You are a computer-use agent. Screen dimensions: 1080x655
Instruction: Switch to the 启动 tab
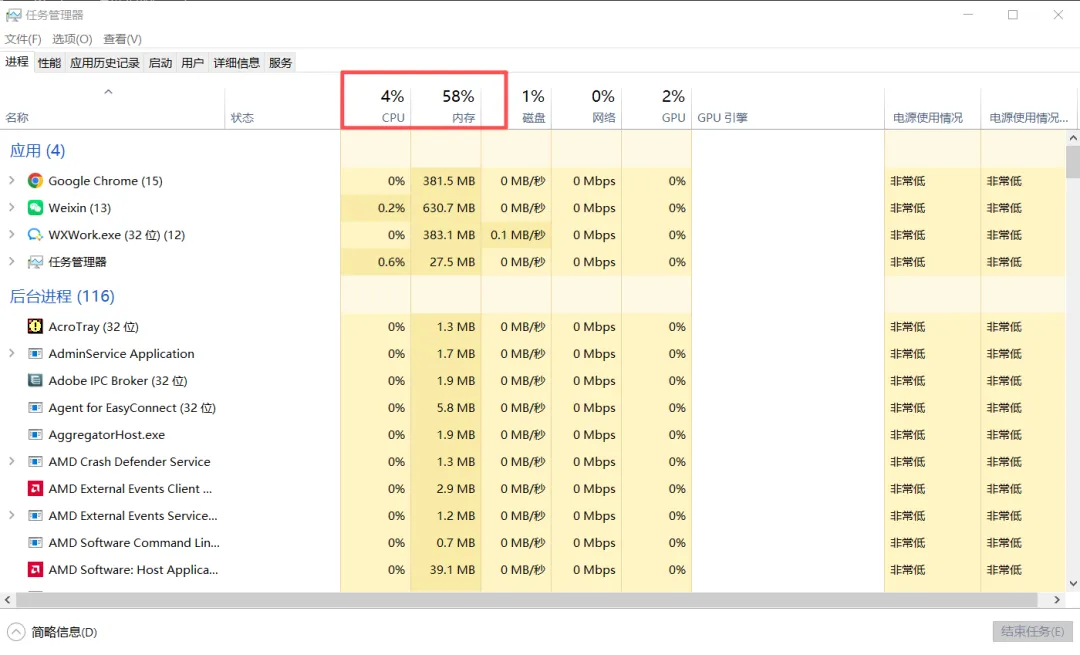[x=160, y=62]
